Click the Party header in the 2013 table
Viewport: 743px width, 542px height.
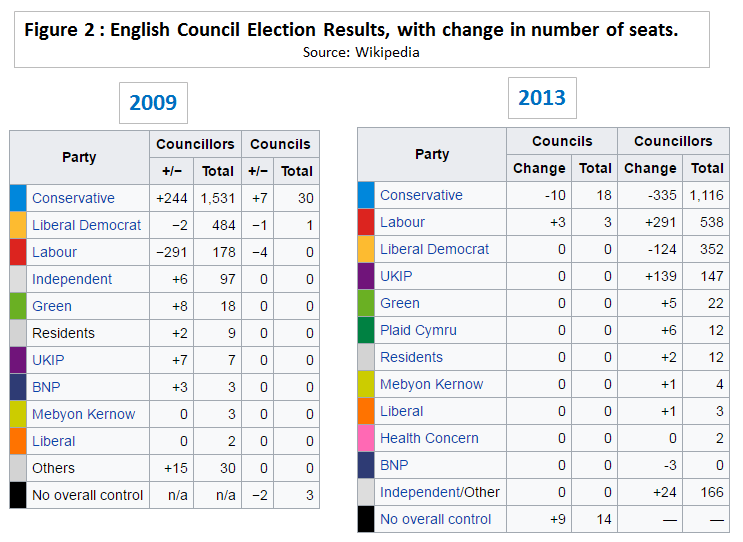pyautogui.click(x=432, y=154)
